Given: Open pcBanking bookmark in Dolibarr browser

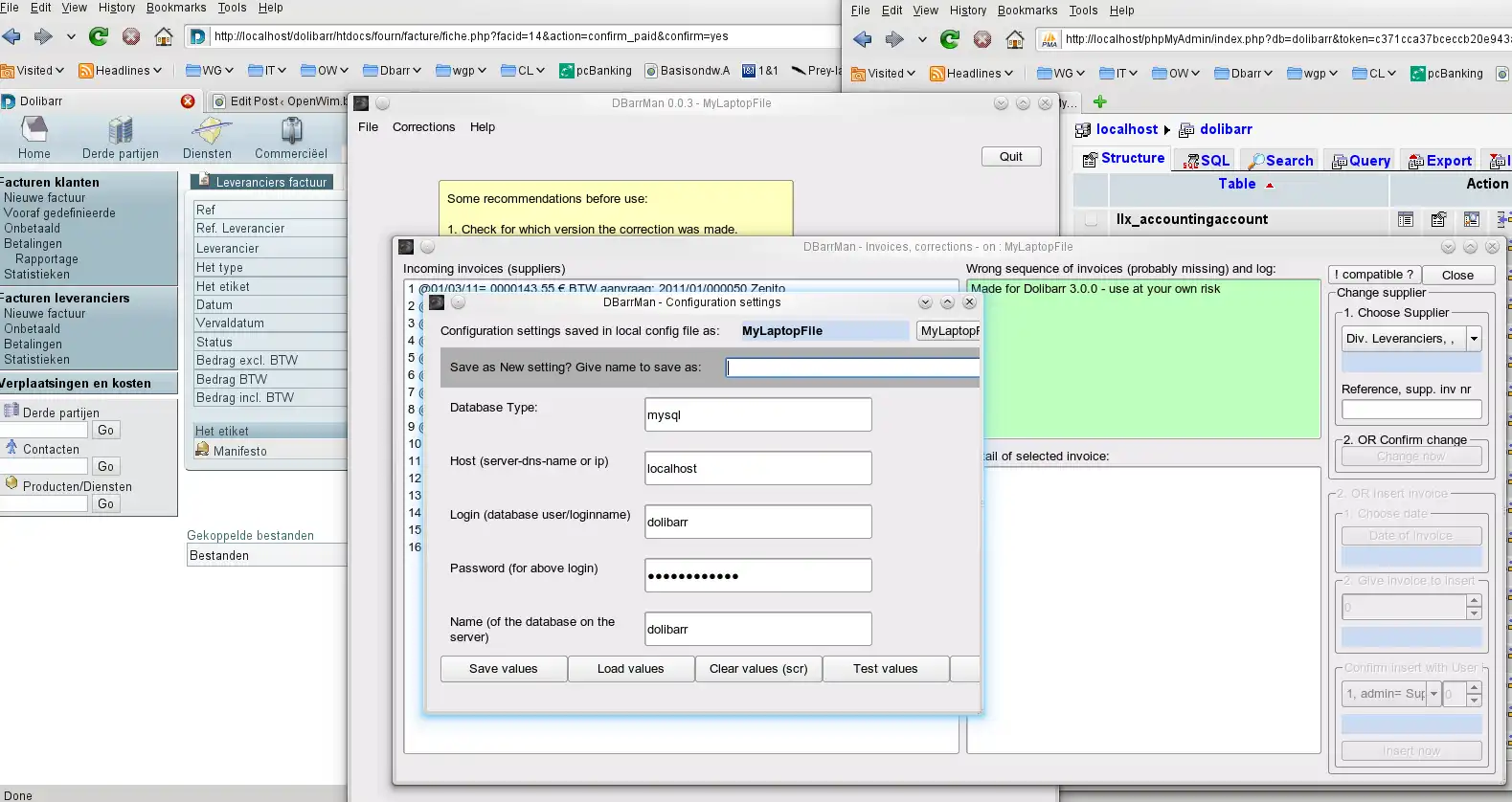Looking at the screenshot, I should [x=596, y=71].
